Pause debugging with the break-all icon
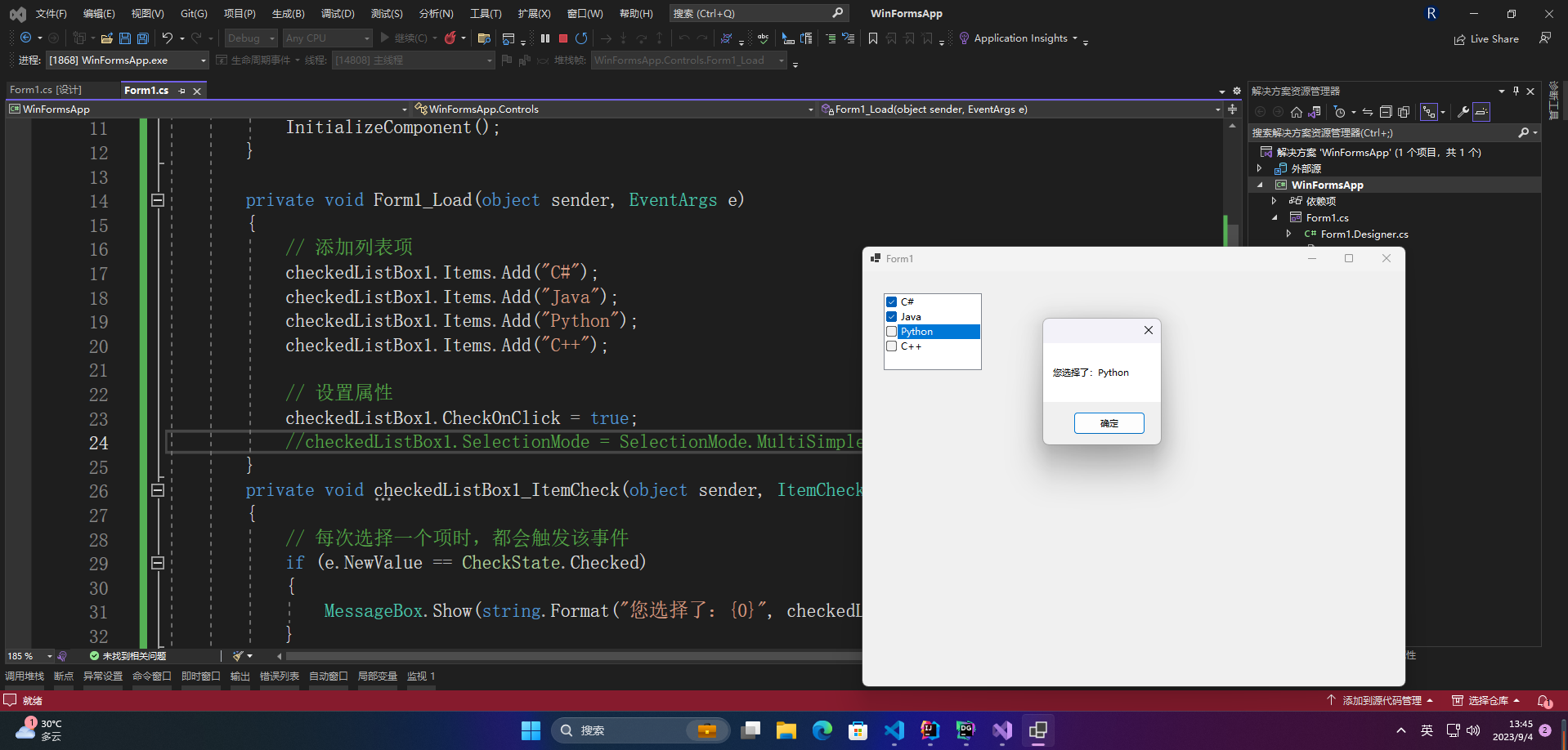Screen dimensions: 1568x750 545,38
